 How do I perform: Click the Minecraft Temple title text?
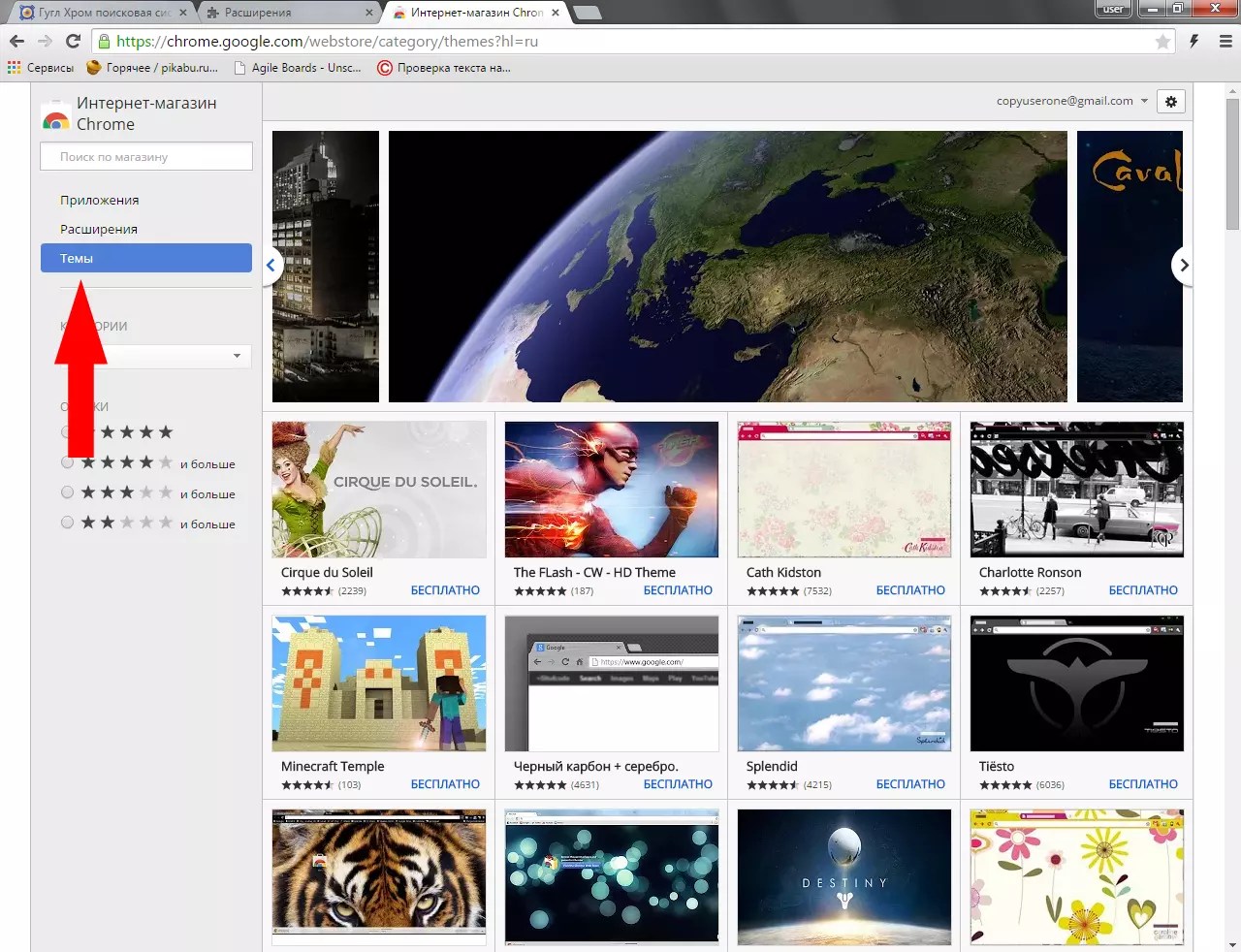333,766
